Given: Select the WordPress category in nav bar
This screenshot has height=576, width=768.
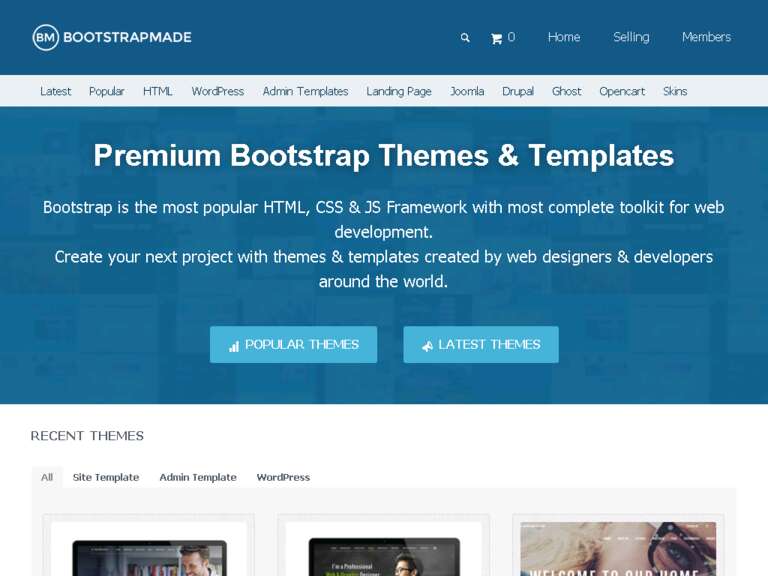Looking at the screenshot, I should point(217,91).
